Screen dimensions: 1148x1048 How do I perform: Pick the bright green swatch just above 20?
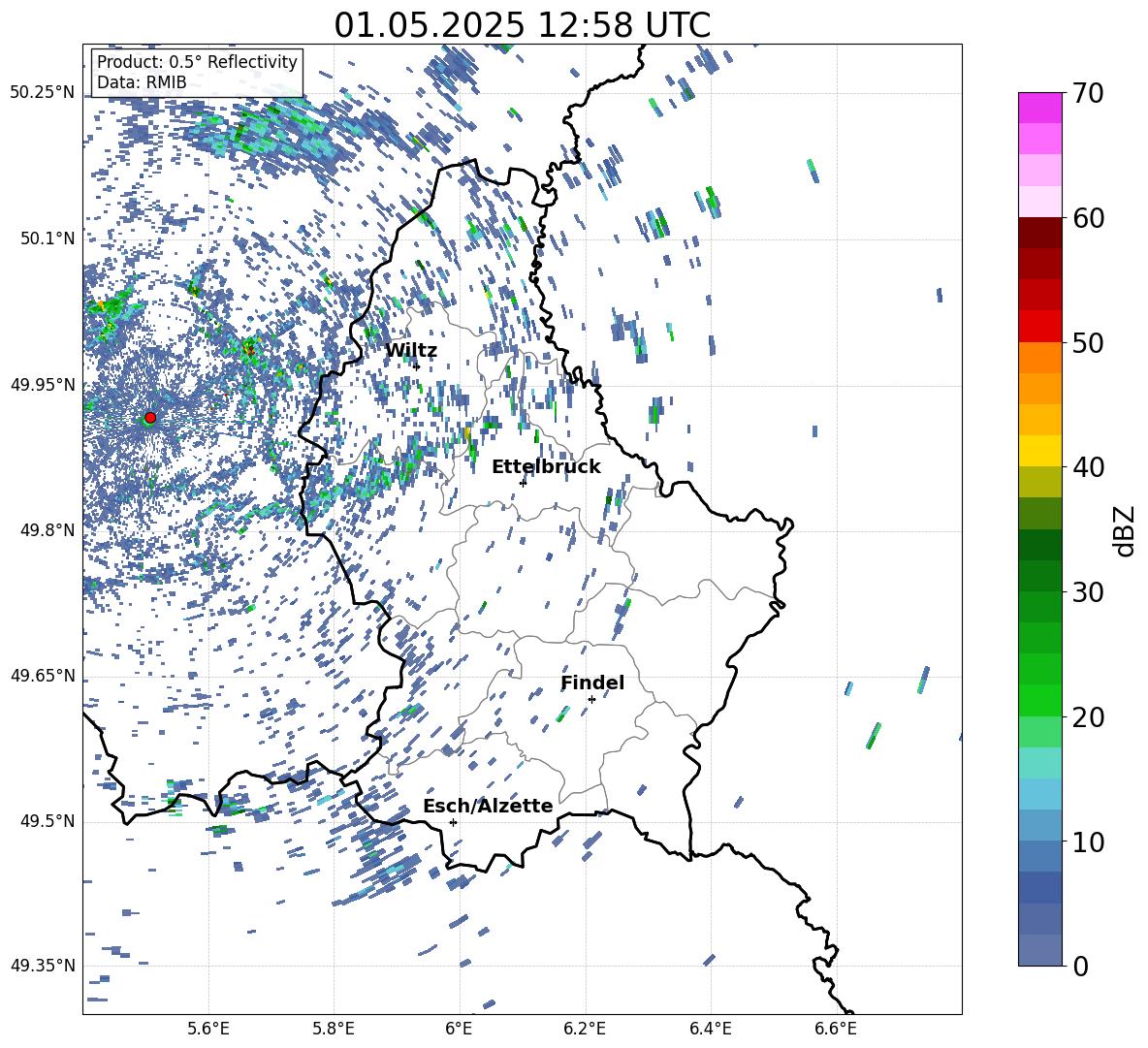coord(1039,700)
